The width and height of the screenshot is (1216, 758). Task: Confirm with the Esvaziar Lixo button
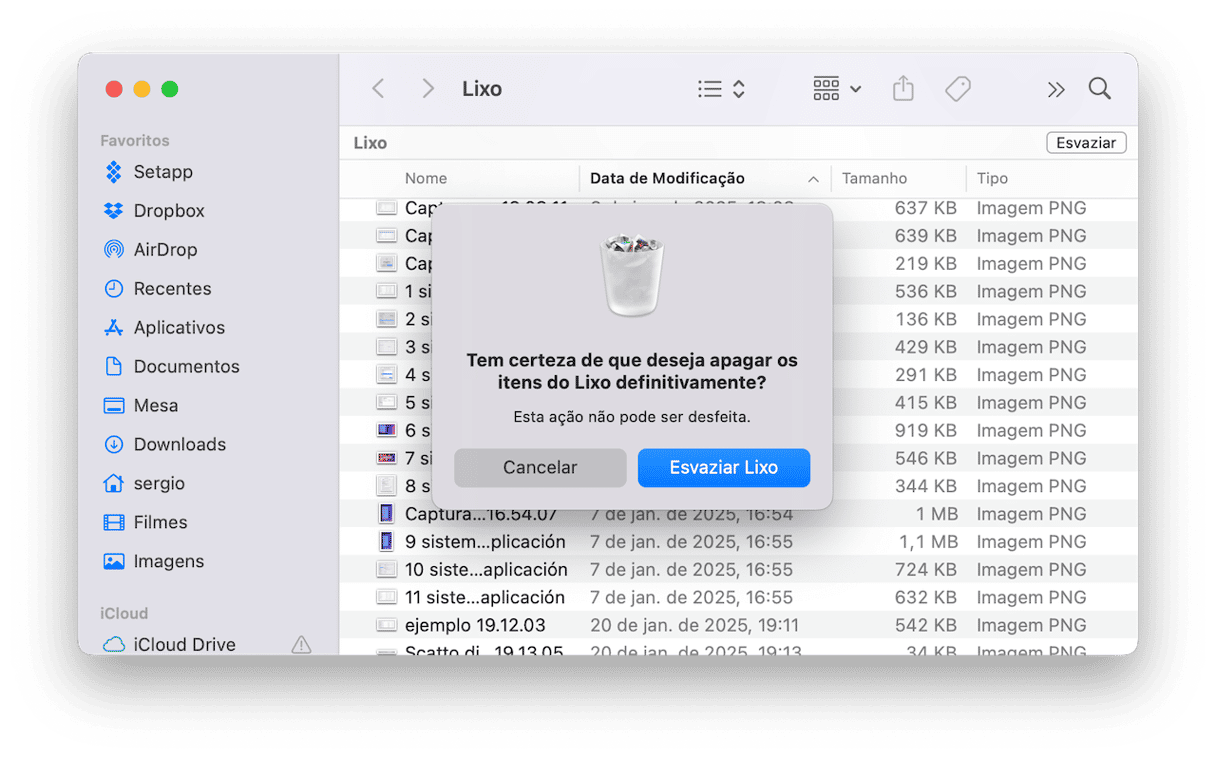(x=723, y=468)
